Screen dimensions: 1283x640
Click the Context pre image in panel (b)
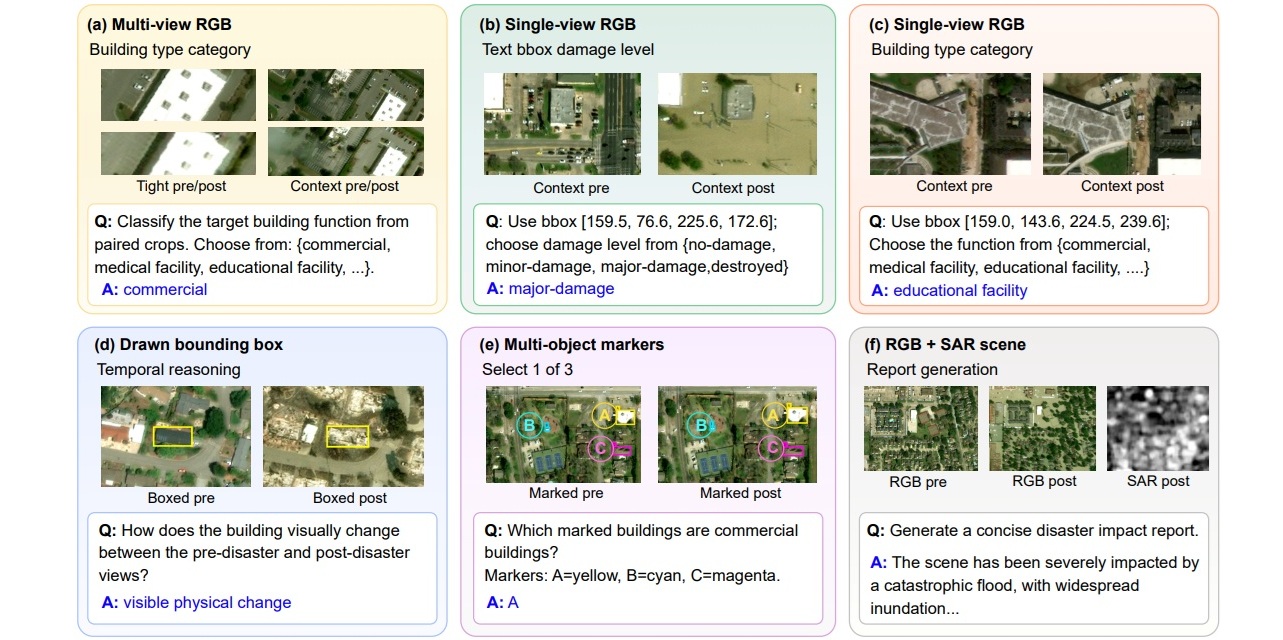click(x=563, y=125)
